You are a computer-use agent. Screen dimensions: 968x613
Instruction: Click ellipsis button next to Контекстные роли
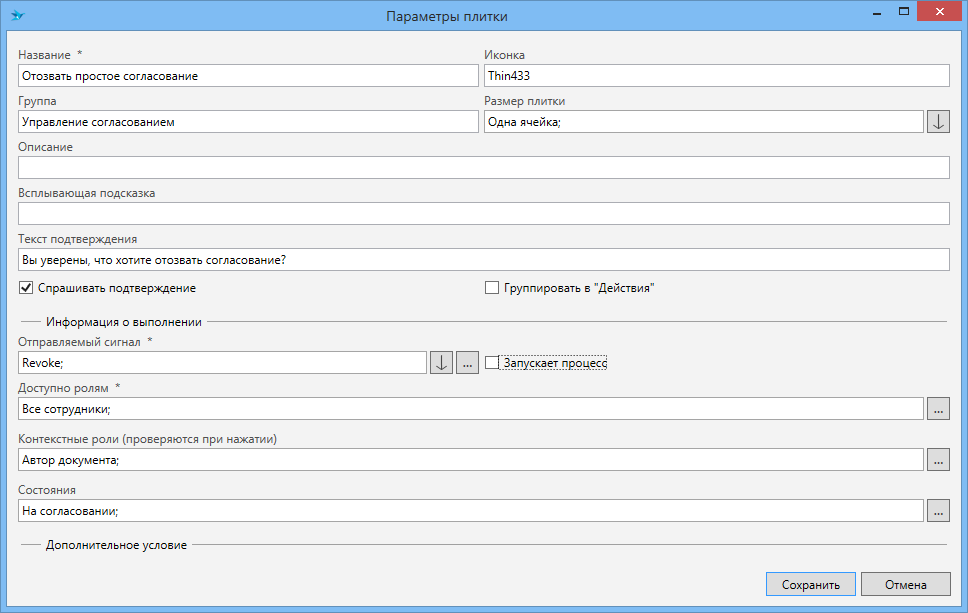pyautogui.click(x=938, y=460)
